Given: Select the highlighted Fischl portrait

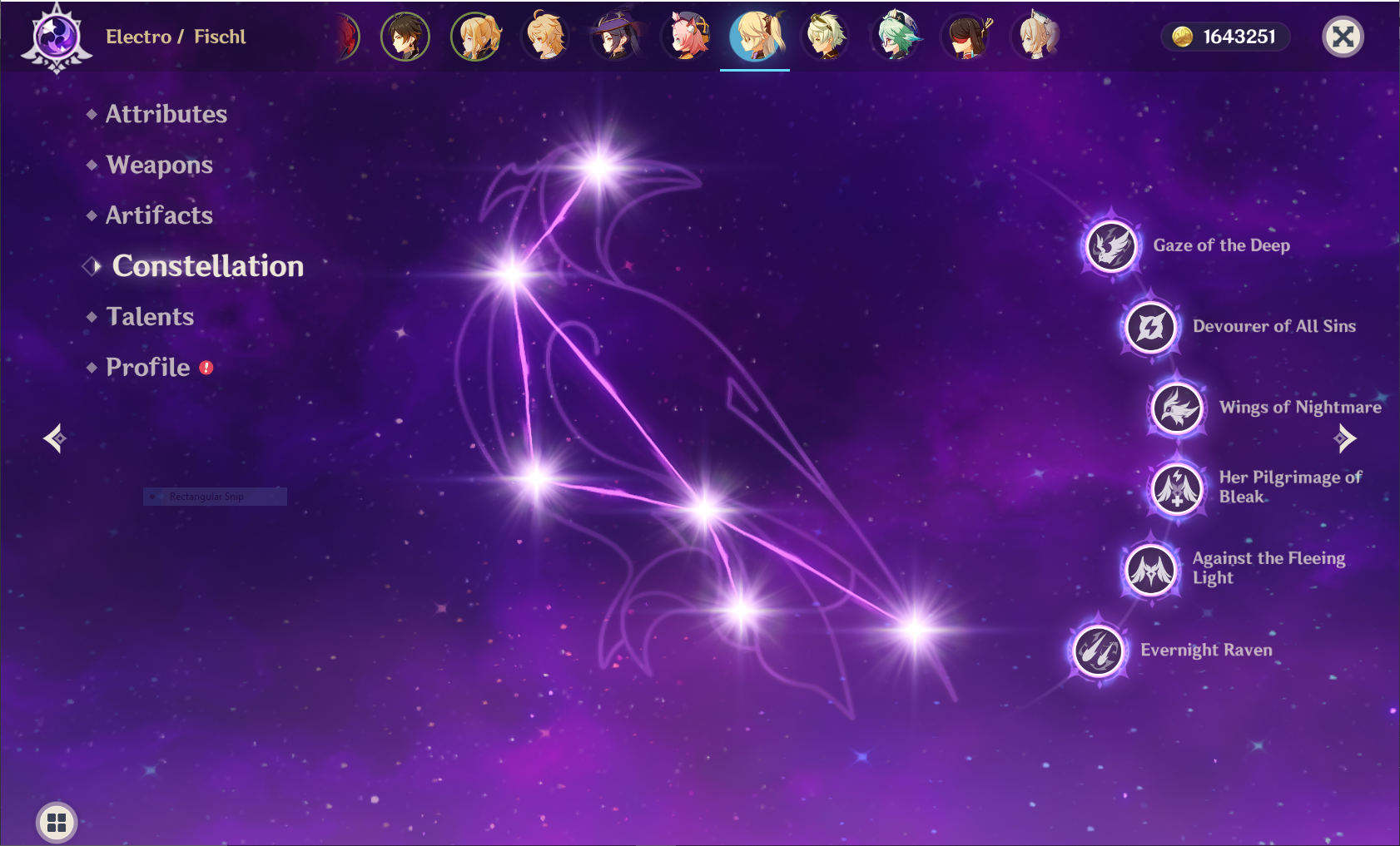Looking at the screenshot, I should pos(755,37).
